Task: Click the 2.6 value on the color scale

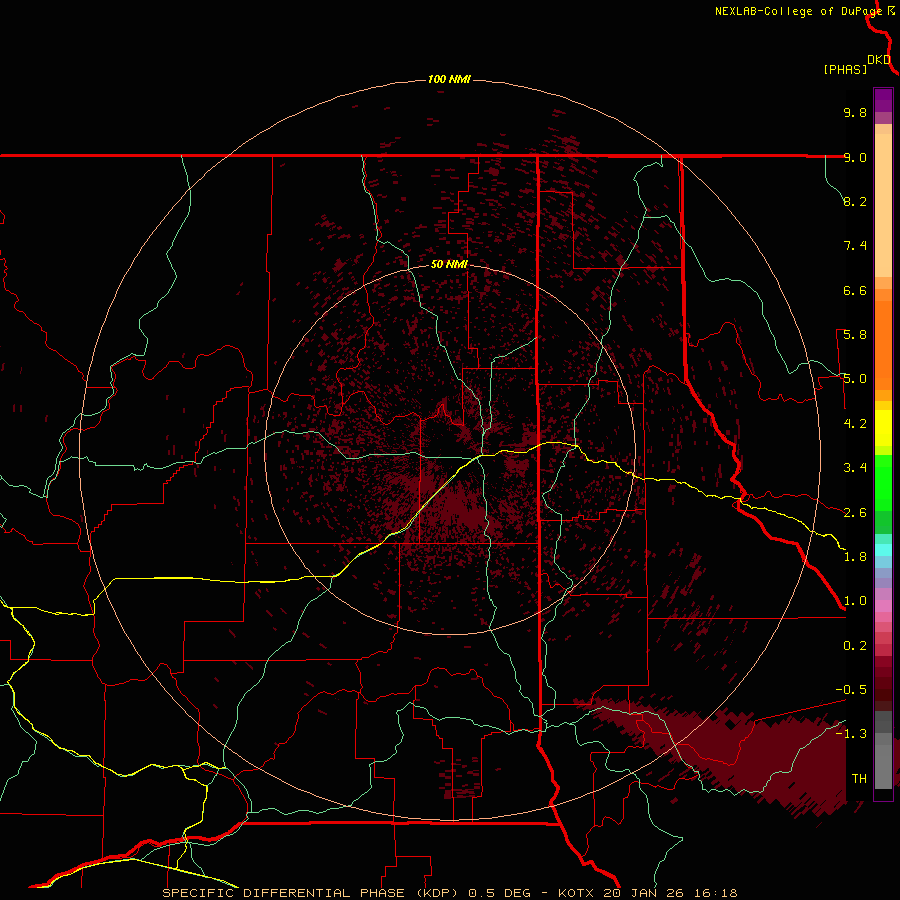Action: [x=855, y=513]
